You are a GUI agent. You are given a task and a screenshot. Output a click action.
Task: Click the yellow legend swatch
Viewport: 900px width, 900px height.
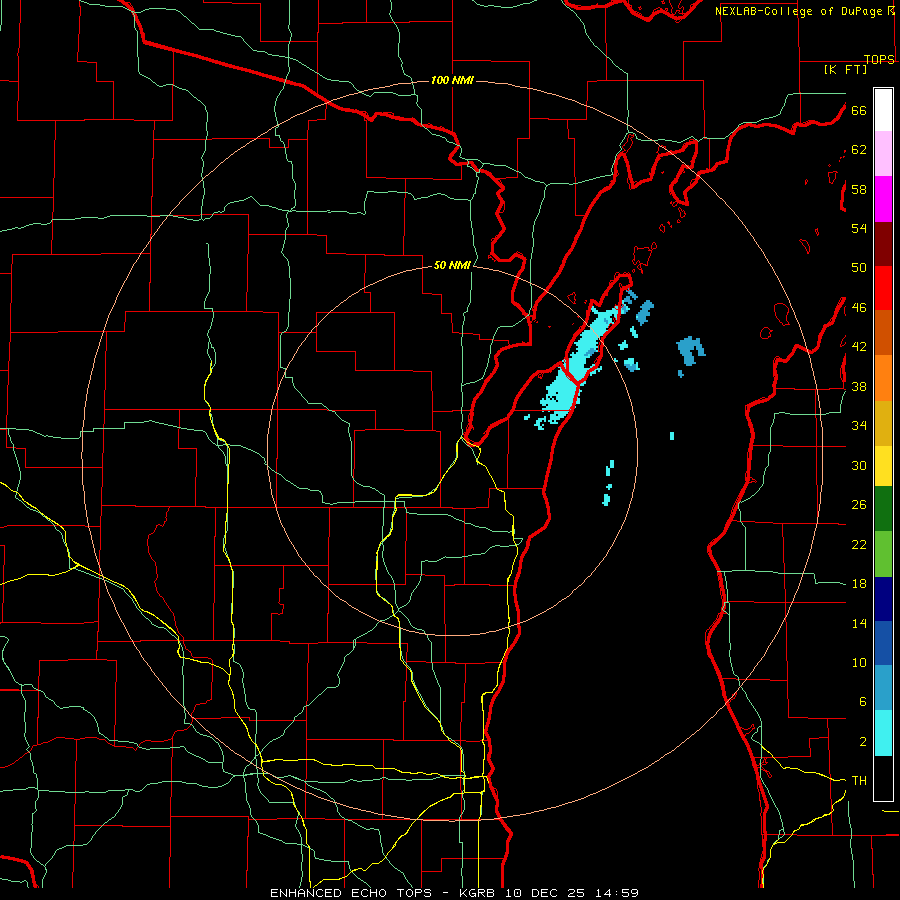coord(883,465)
